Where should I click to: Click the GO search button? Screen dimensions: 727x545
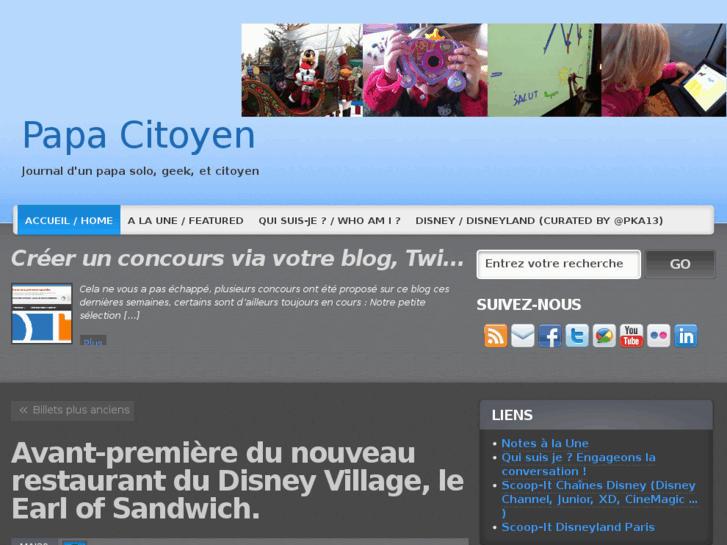pyautogui.click(x=680, y=264)
